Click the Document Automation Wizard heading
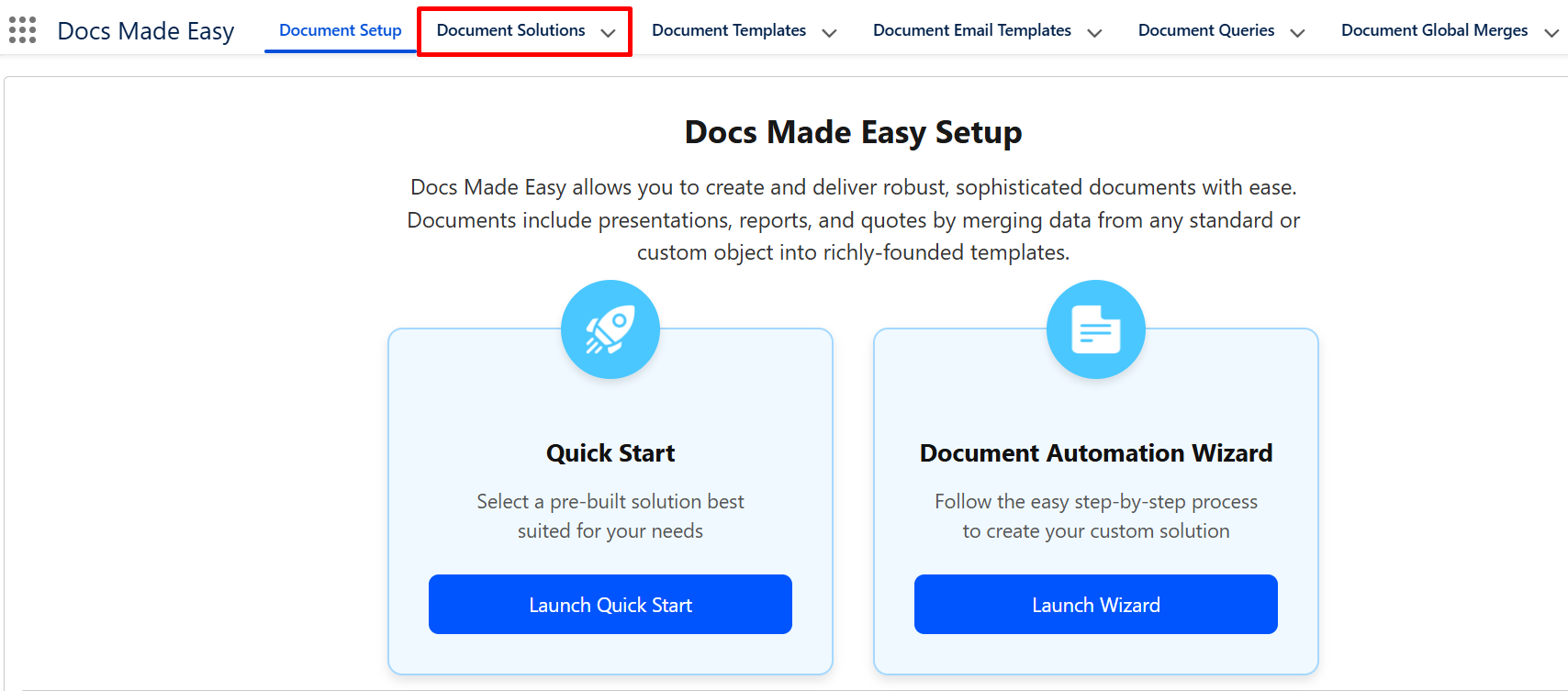Viewport: 1568px width, 691px height. point(1095,453)
